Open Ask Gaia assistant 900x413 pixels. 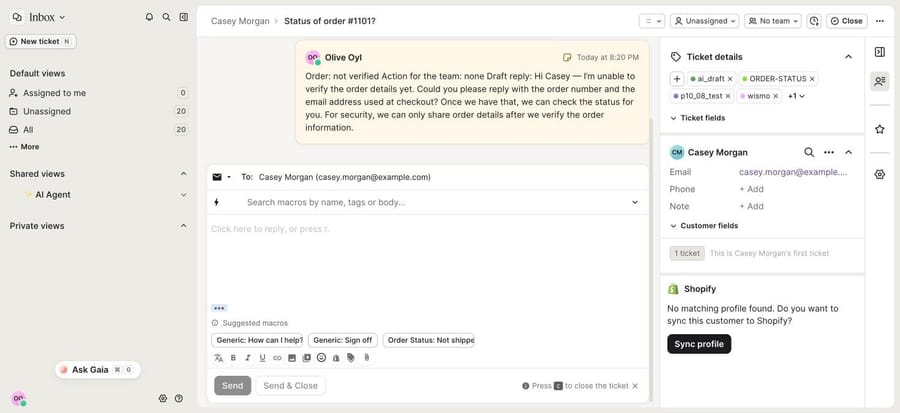point(98,370)
